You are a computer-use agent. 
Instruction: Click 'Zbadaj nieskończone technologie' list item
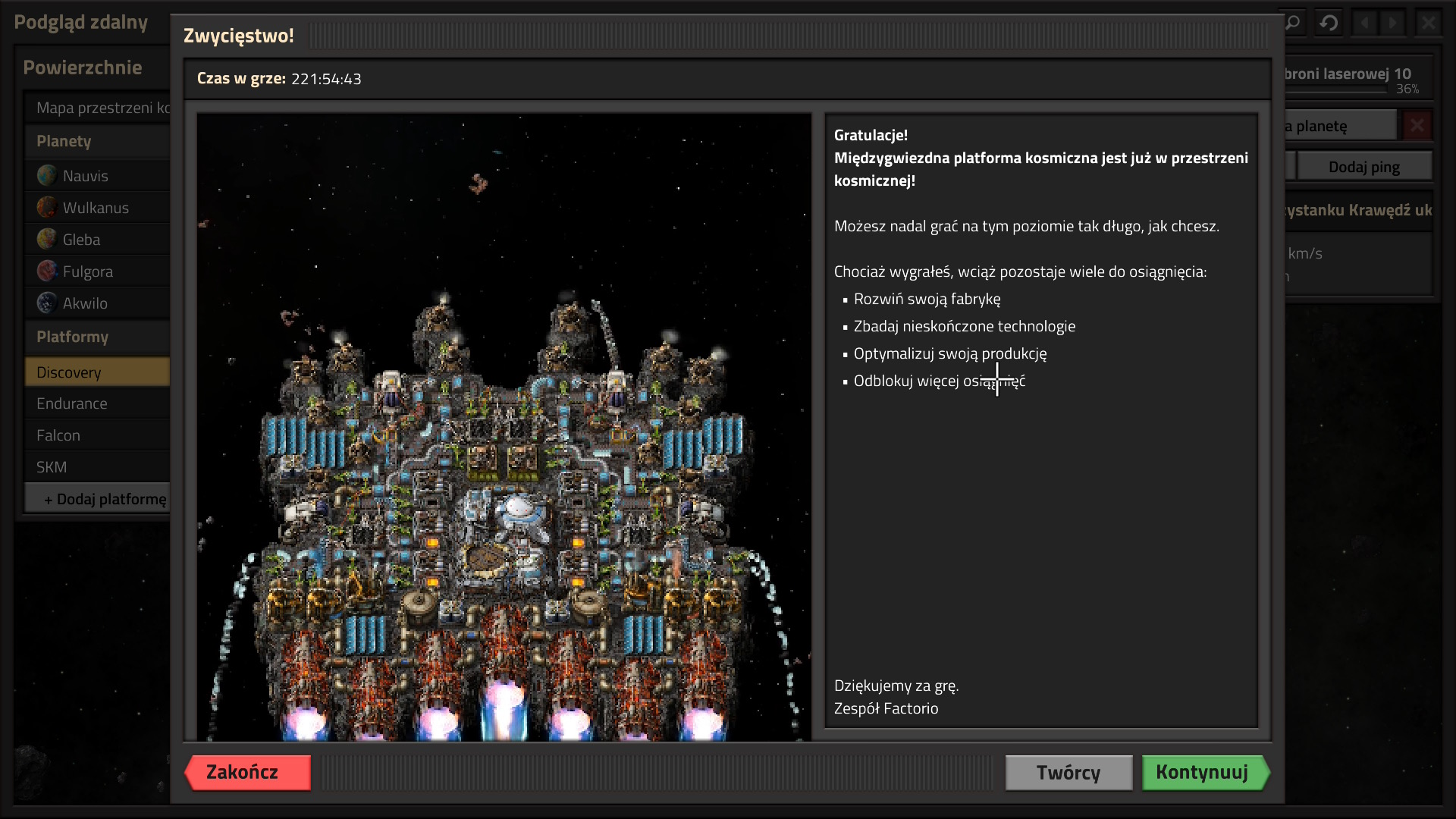click(x=965, y=326)
